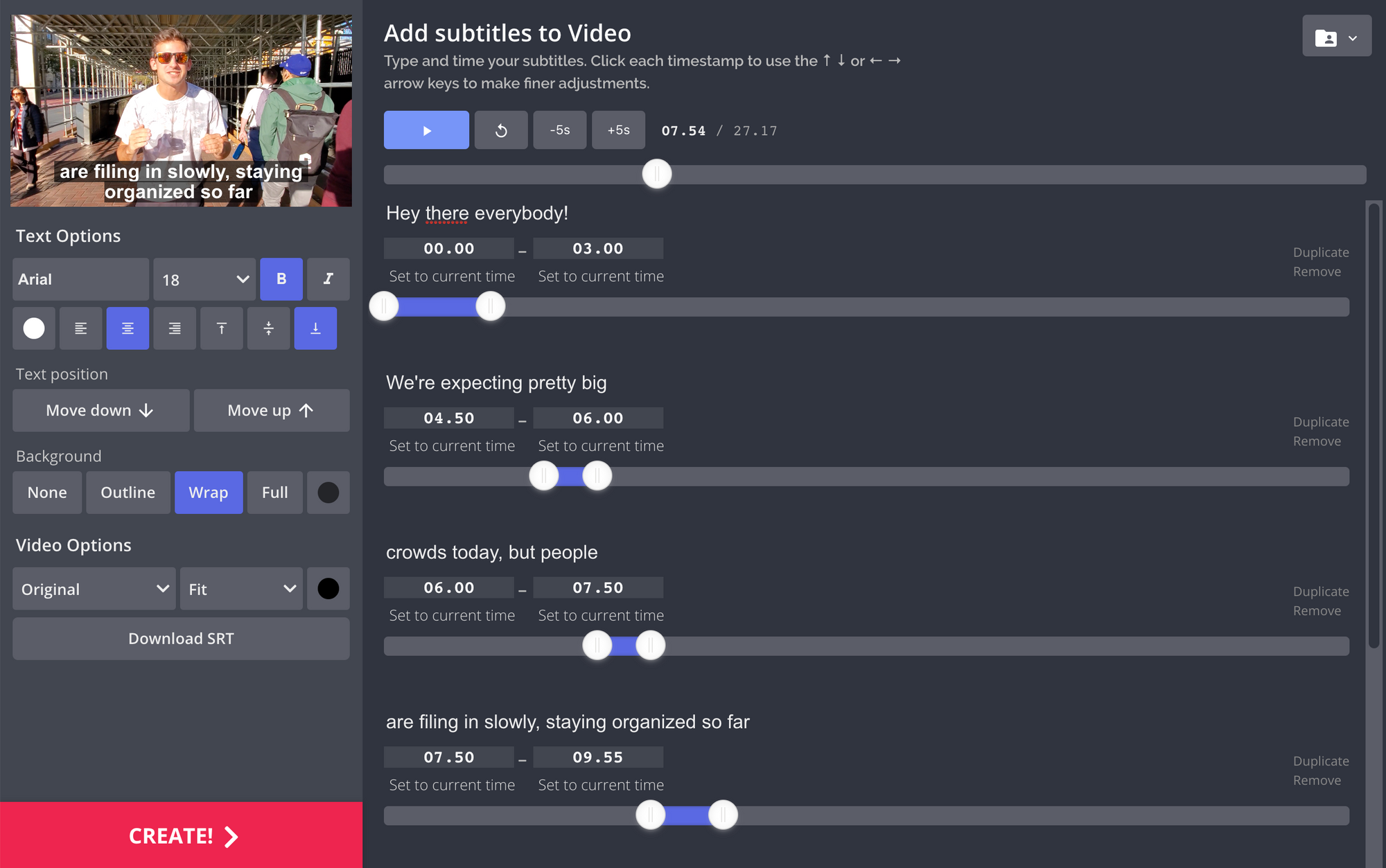Select Full background style

pyautogui.click(x=274, y=493)
